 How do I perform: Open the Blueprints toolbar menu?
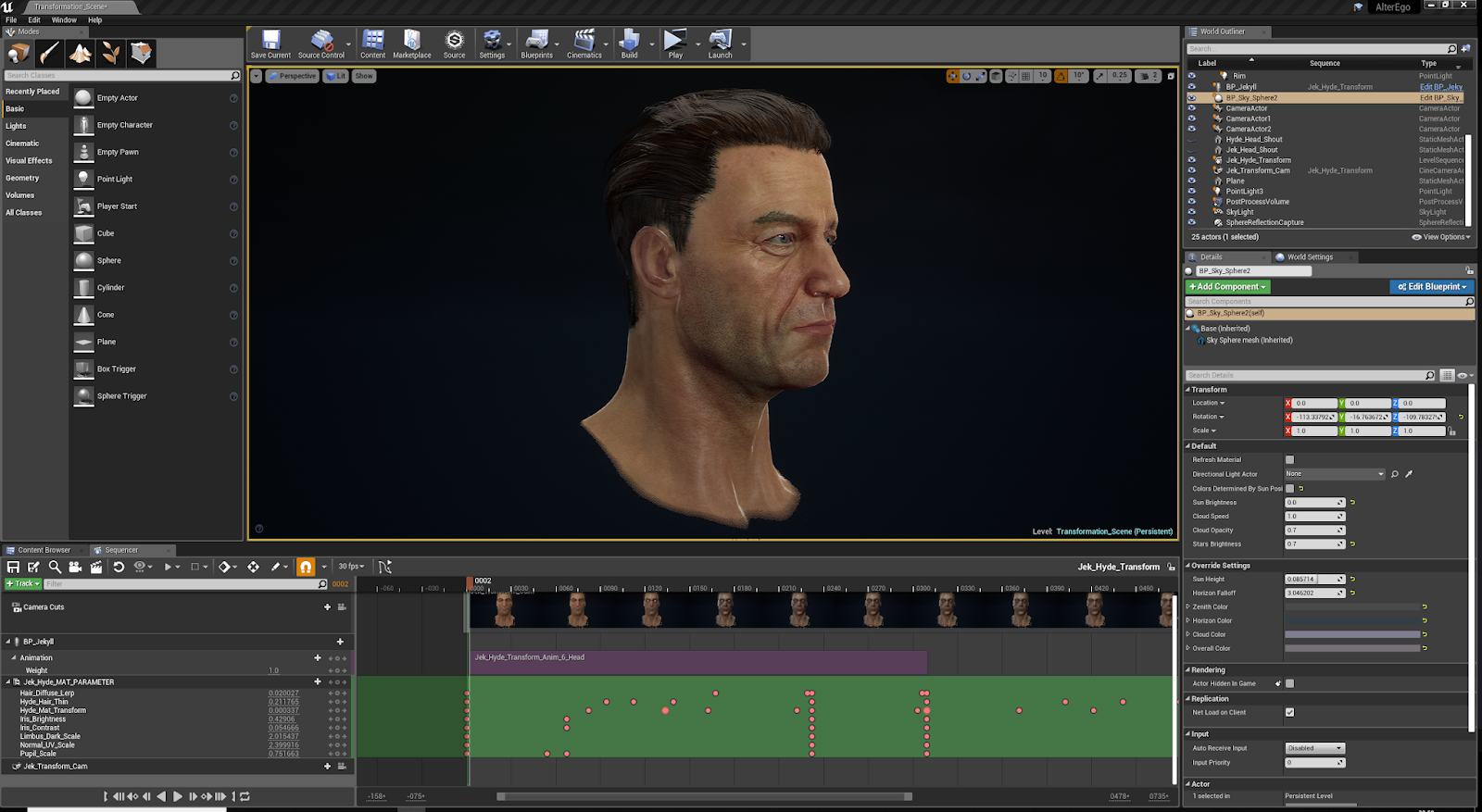coord(536,44)
